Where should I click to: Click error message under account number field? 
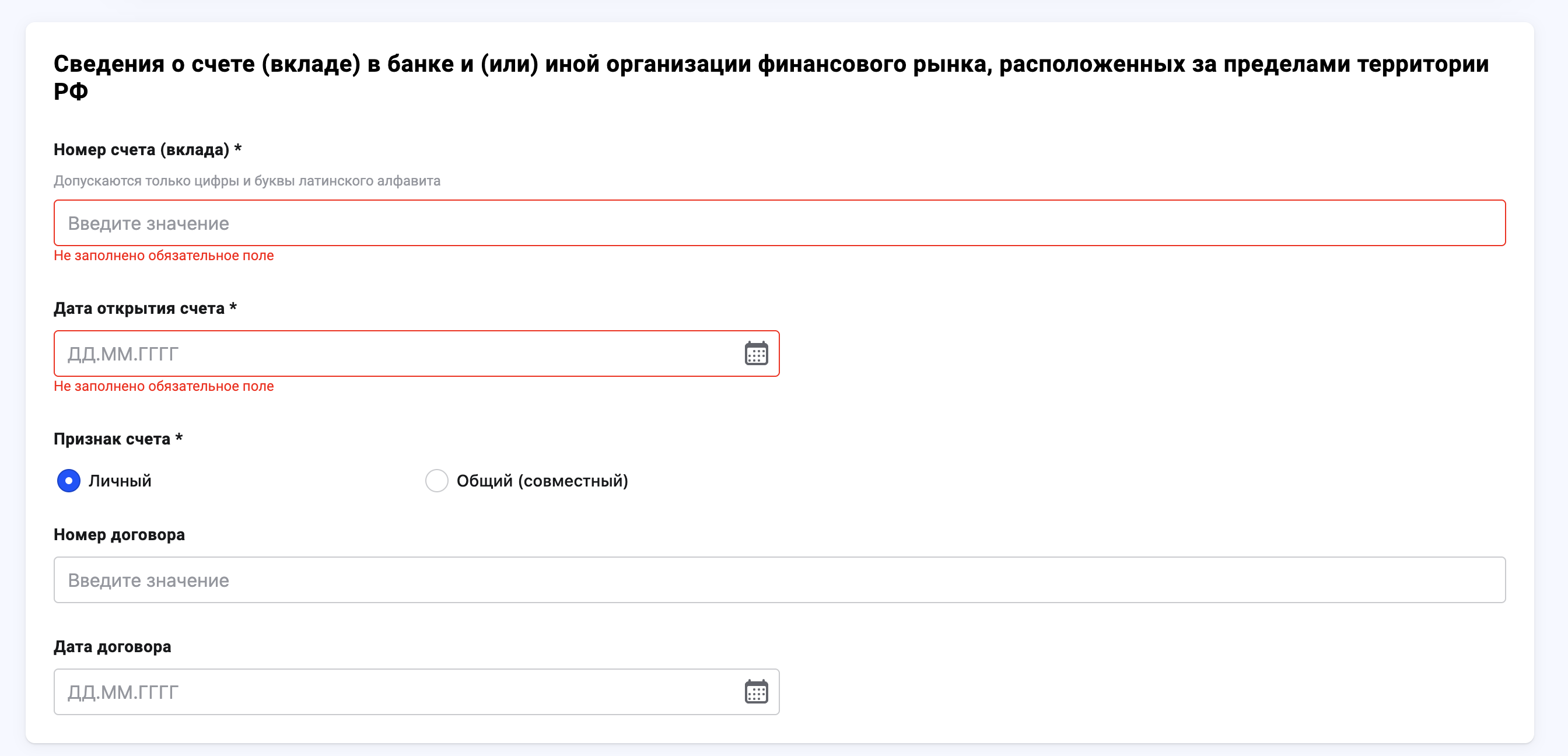(164, 256)
